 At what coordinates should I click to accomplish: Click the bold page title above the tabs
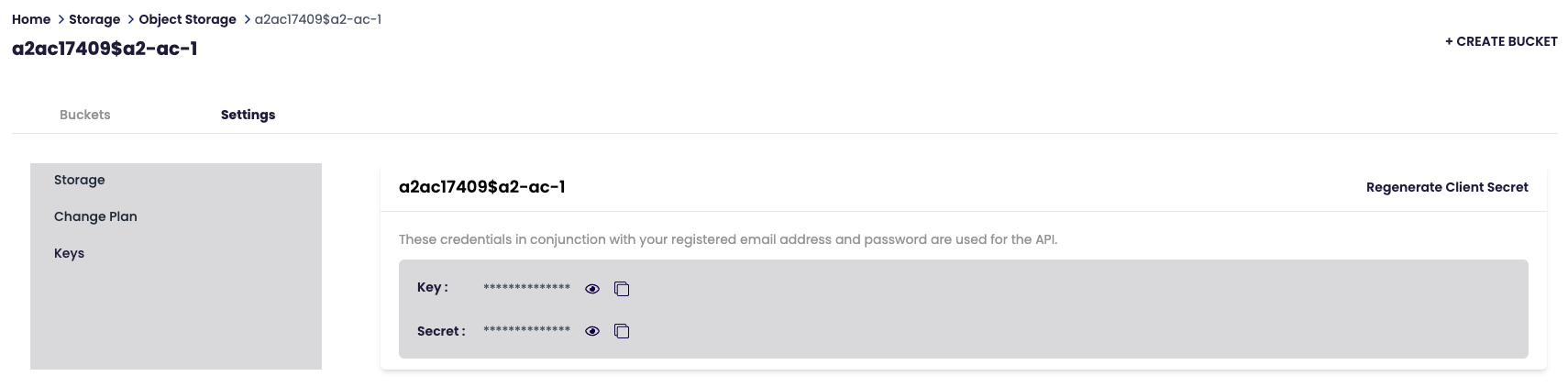tap(105, 49)
